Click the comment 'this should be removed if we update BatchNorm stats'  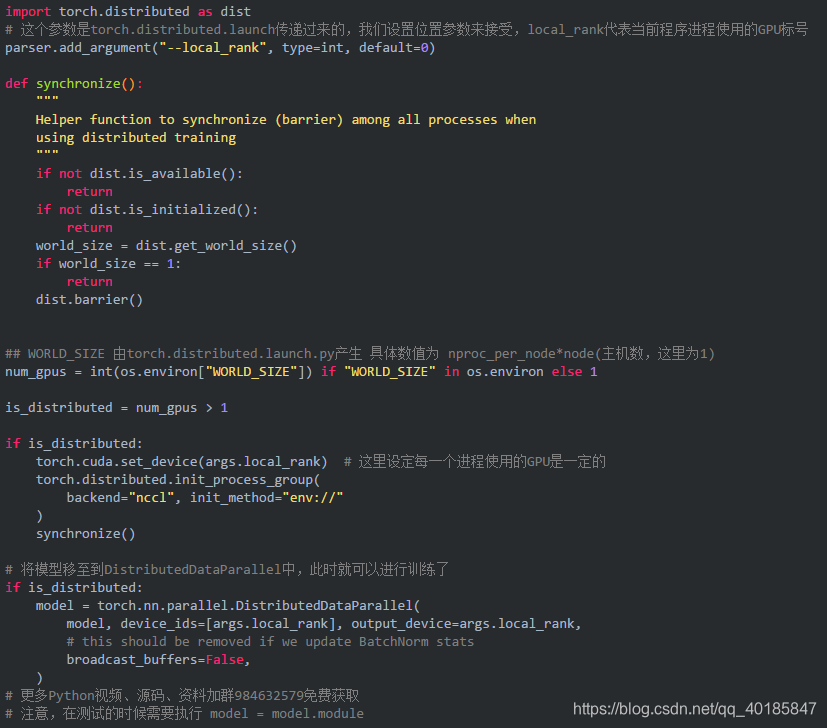[270, 641]
